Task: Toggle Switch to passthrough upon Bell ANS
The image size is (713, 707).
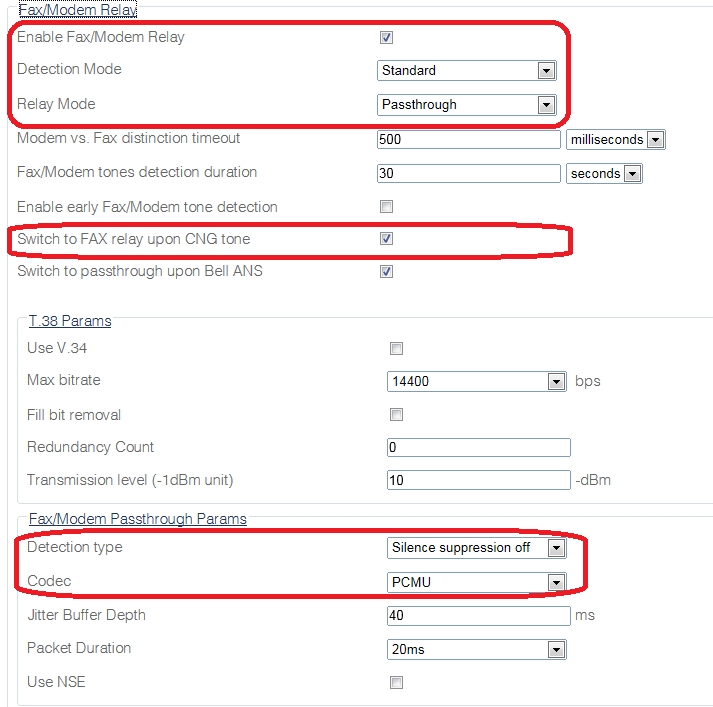Action: 386,271
